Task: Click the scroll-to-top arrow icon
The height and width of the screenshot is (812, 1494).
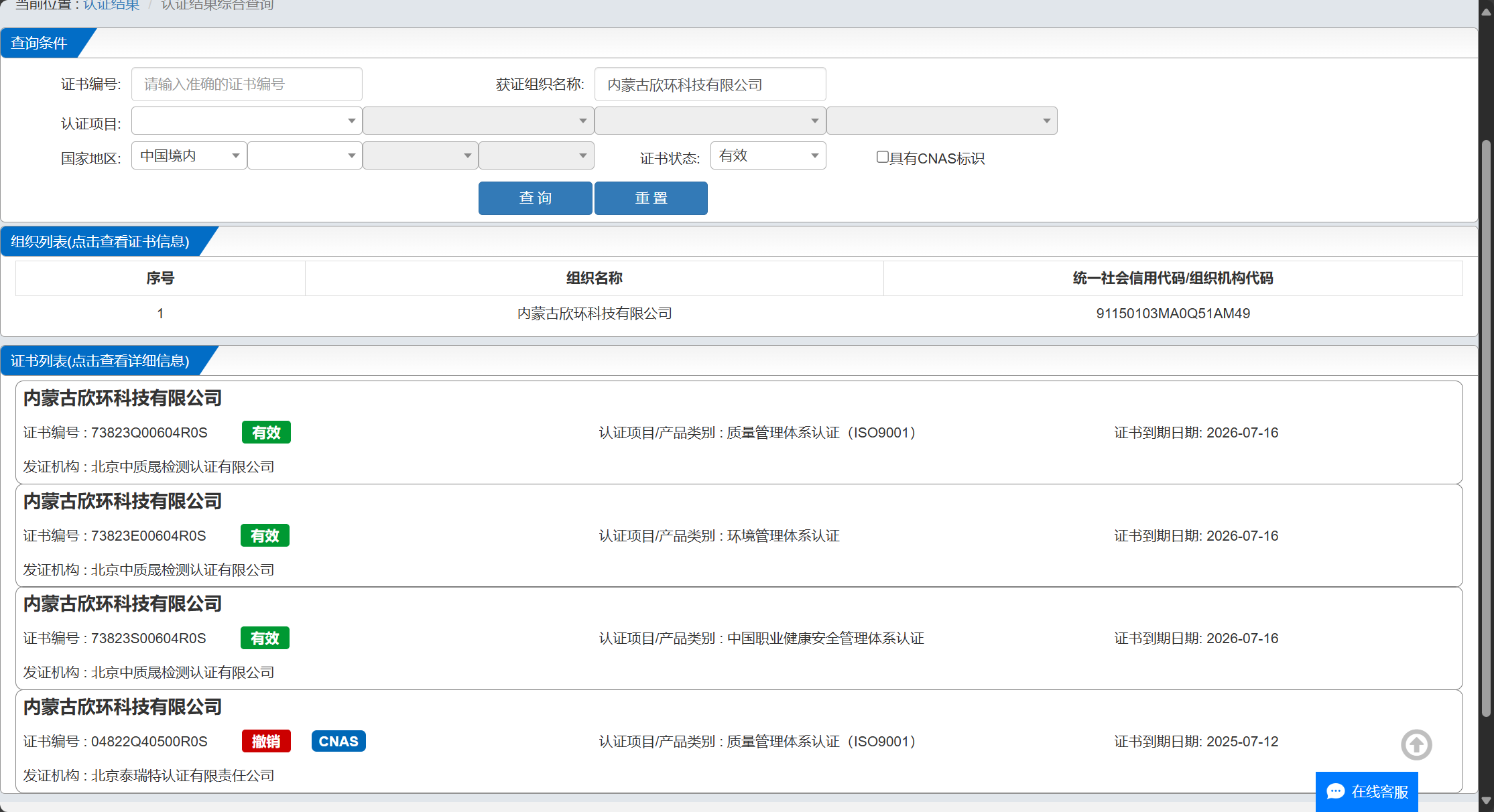Action: [1416, 744]
